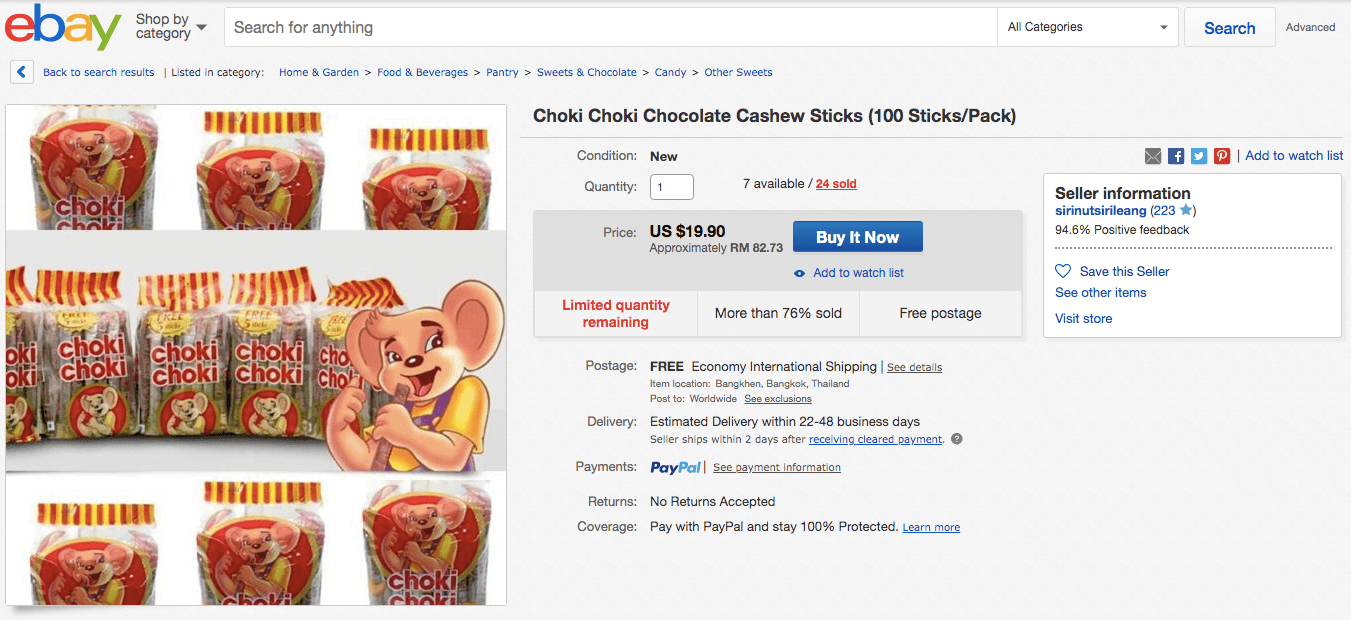Expand the All Categories dropdown
Image resolution: width=1351 pixels, height=620 pixels.
coord(1088,27)
